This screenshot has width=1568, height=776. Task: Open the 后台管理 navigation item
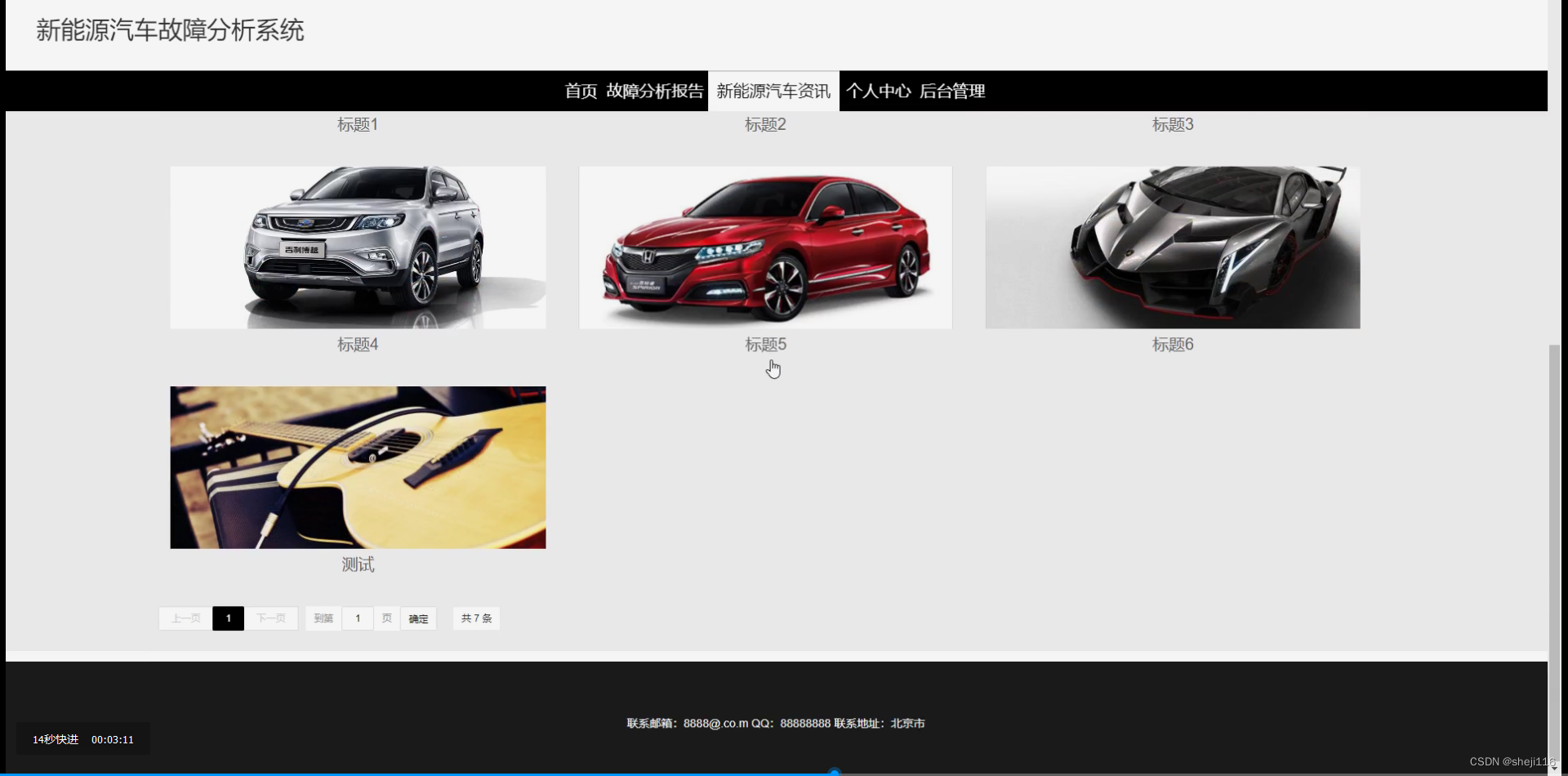954,91
